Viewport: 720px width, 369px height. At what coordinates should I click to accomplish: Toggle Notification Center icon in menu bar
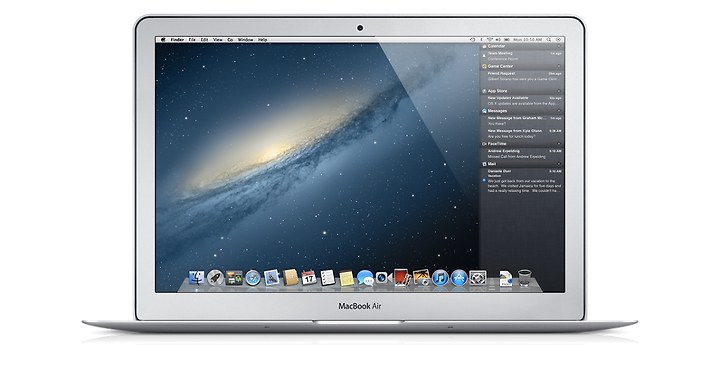pos(558,40)
